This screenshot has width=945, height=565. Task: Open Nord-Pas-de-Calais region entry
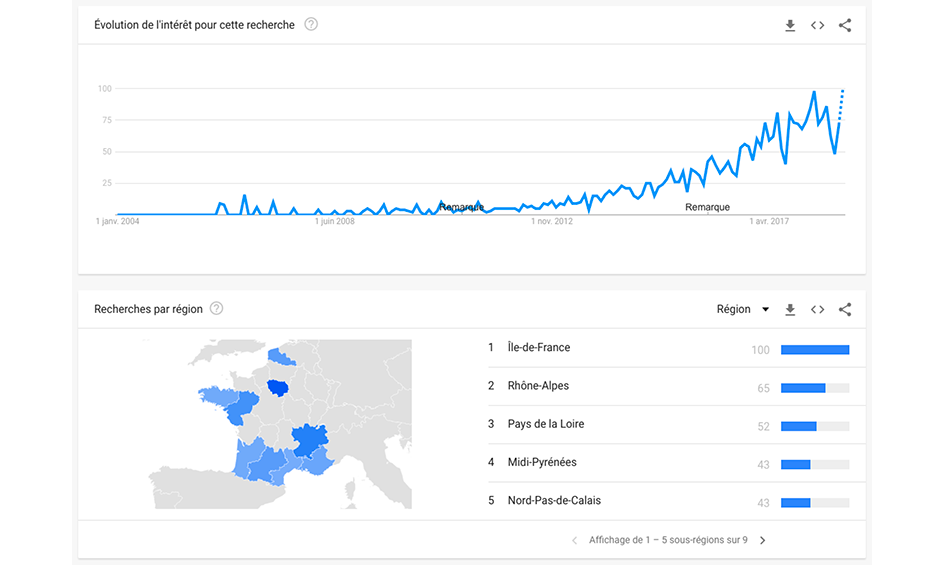tap(554, 500)
